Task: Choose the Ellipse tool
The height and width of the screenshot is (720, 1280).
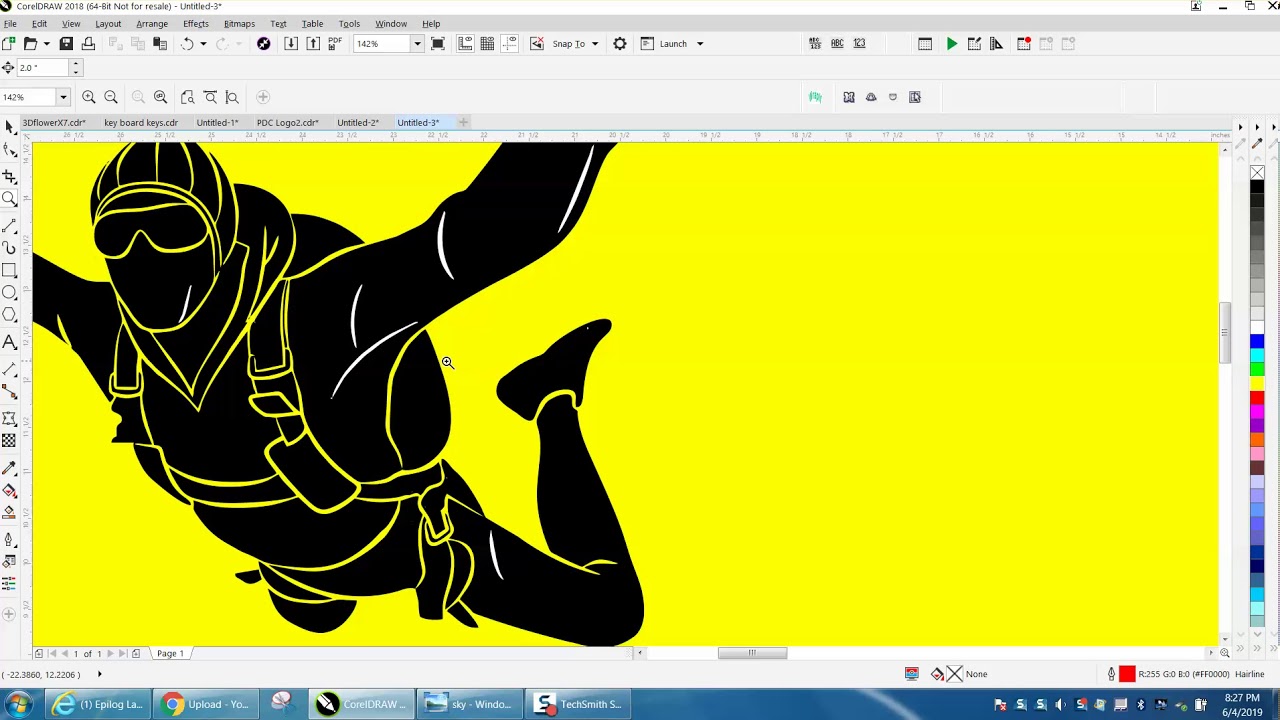Action: [x=10, y=293]
